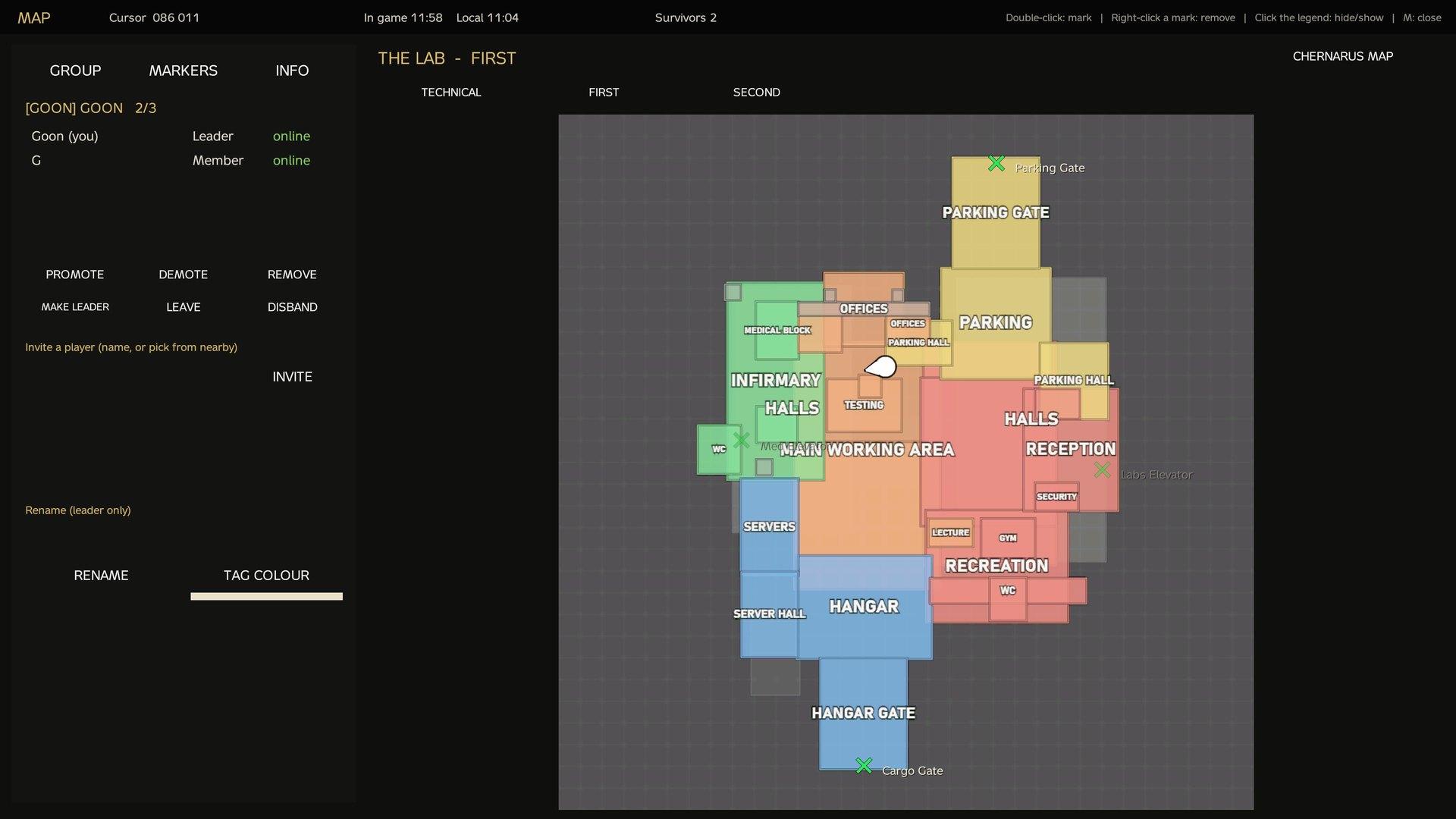Viewport: 1456px width, 819px height.
Task: Click the LECTURE room on the map
Action: (950, 532)
